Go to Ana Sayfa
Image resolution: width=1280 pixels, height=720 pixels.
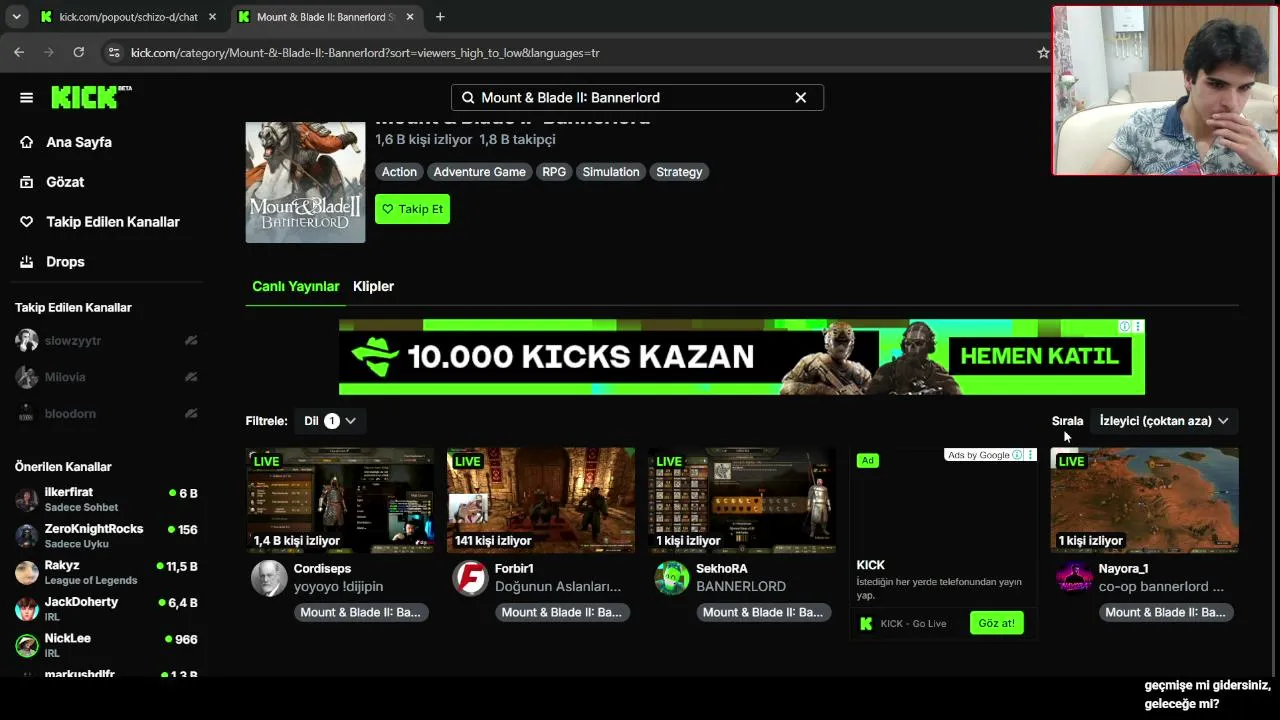(79, 142)
